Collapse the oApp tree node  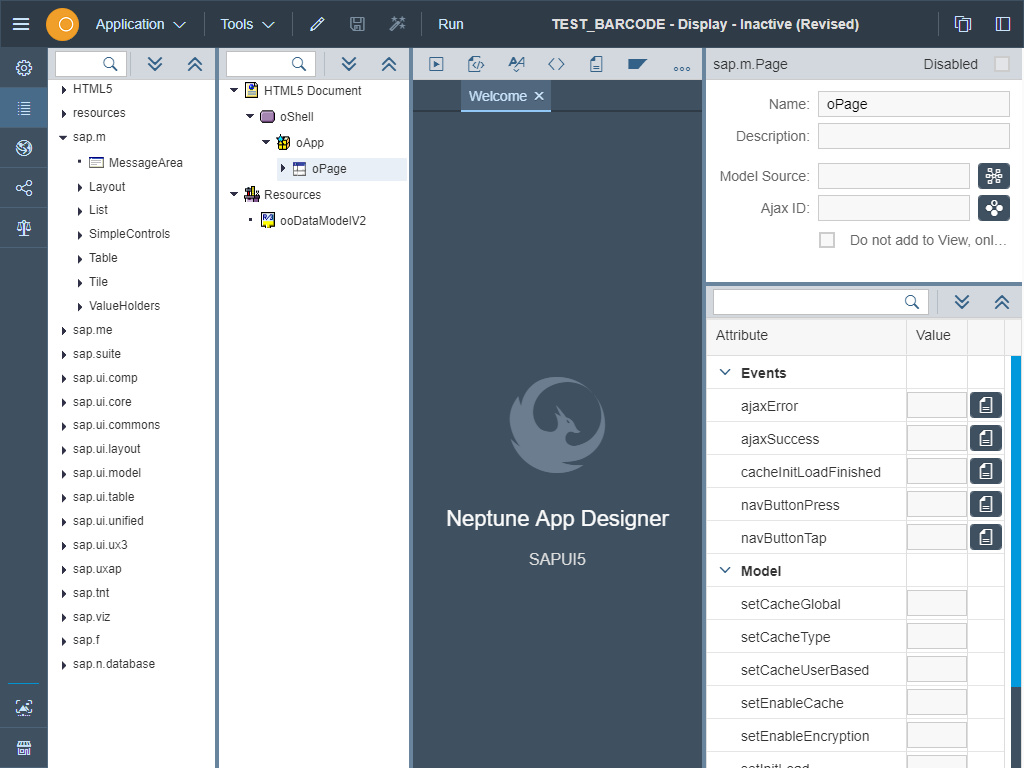(266, 142)
